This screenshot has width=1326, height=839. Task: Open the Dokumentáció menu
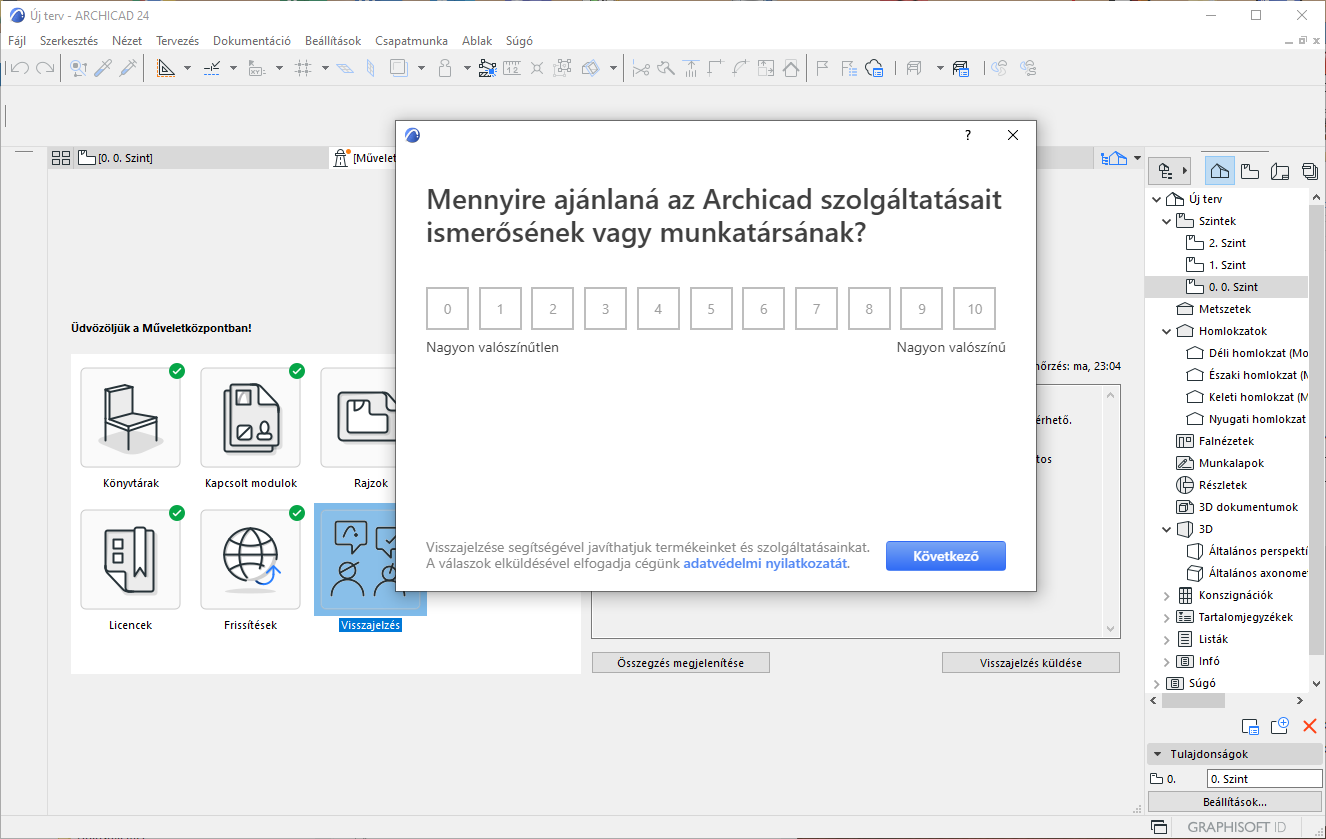coord(251,41)
